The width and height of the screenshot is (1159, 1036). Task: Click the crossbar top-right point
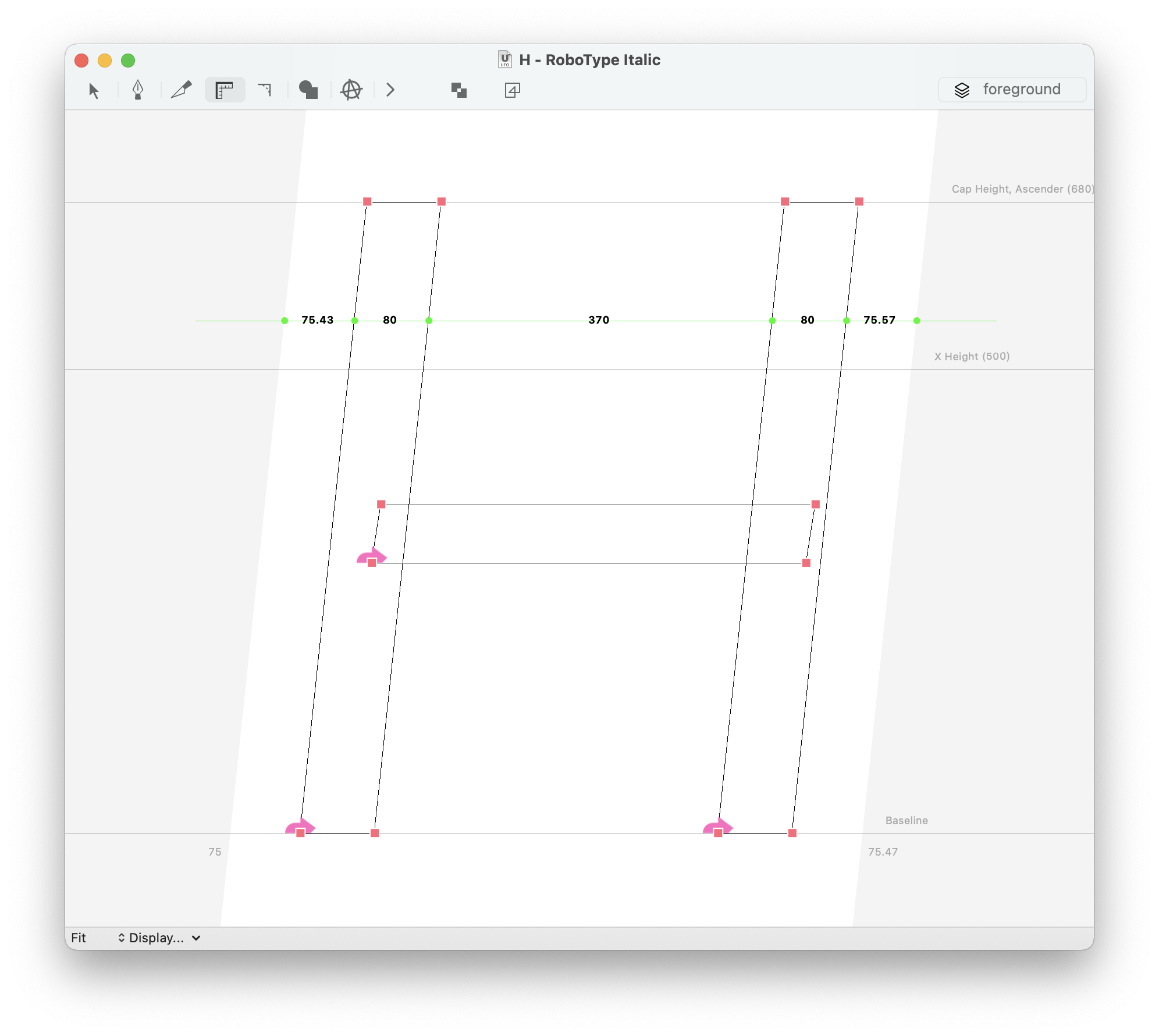816,504
